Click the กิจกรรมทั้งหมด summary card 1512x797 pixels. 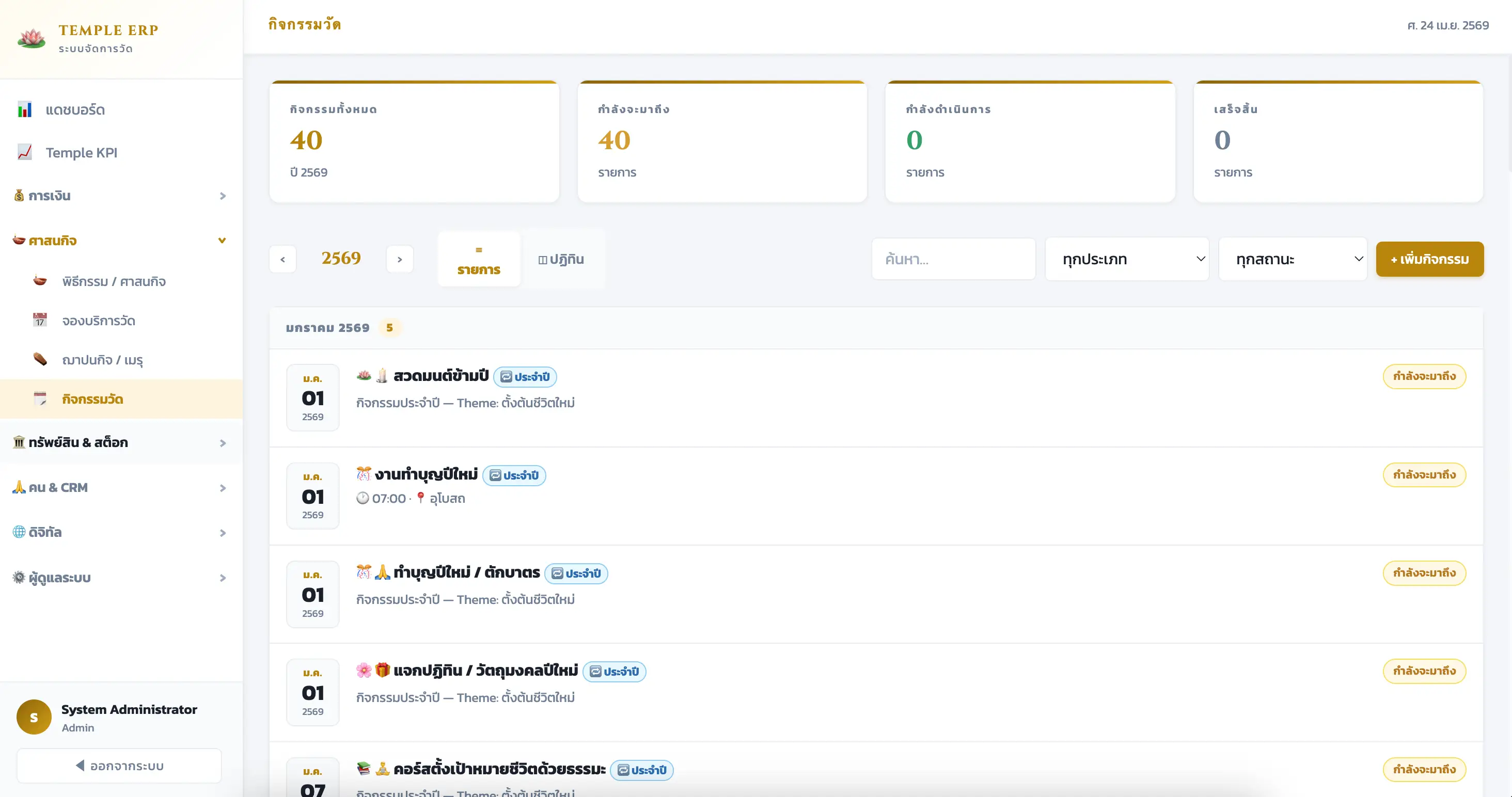pyautogui.click(x=414, y=141)
